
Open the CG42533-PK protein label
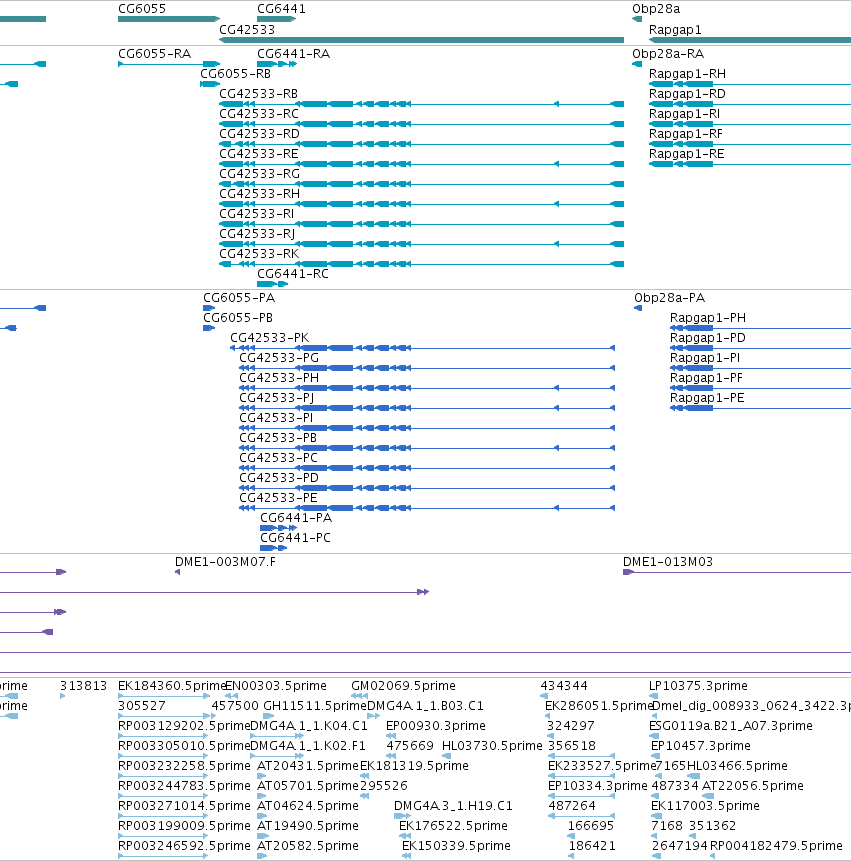tap(269, 338)
